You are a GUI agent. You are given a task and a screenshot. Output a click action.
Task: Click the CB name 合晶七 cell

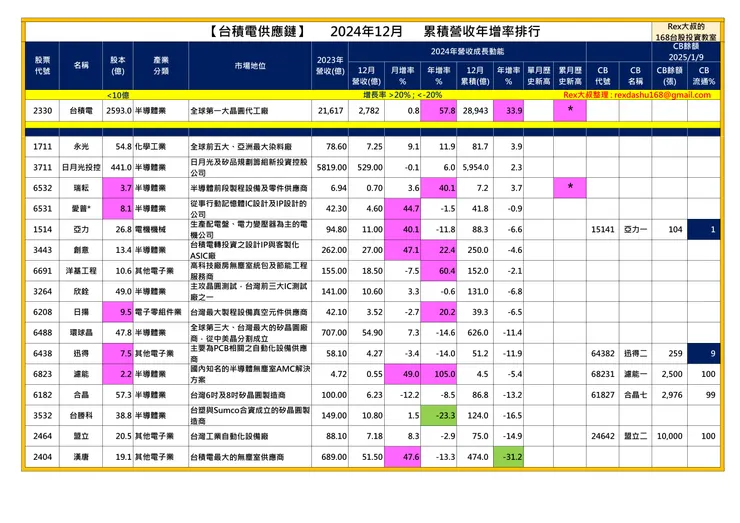[x=635, y=395]
